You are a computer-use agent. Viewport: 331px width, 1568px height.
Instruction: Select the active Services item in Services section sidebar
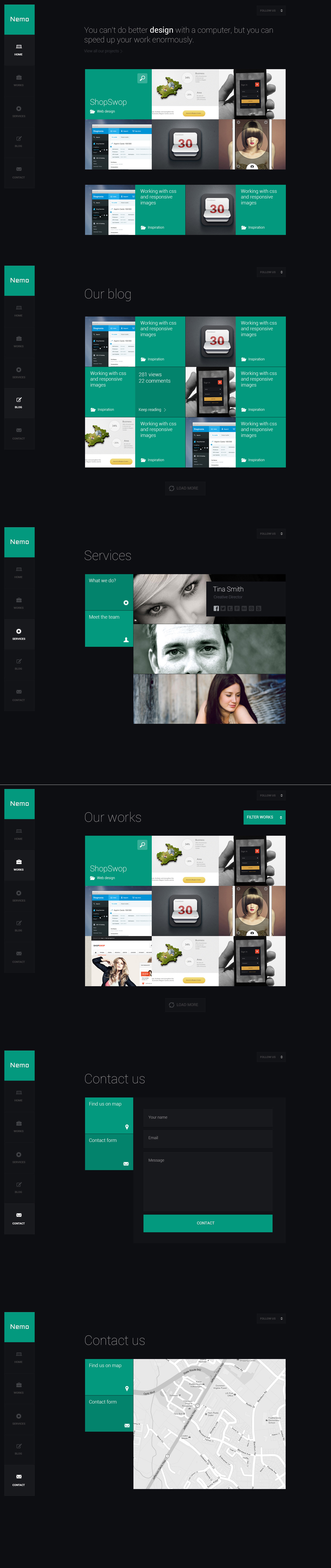click(19, 635)
